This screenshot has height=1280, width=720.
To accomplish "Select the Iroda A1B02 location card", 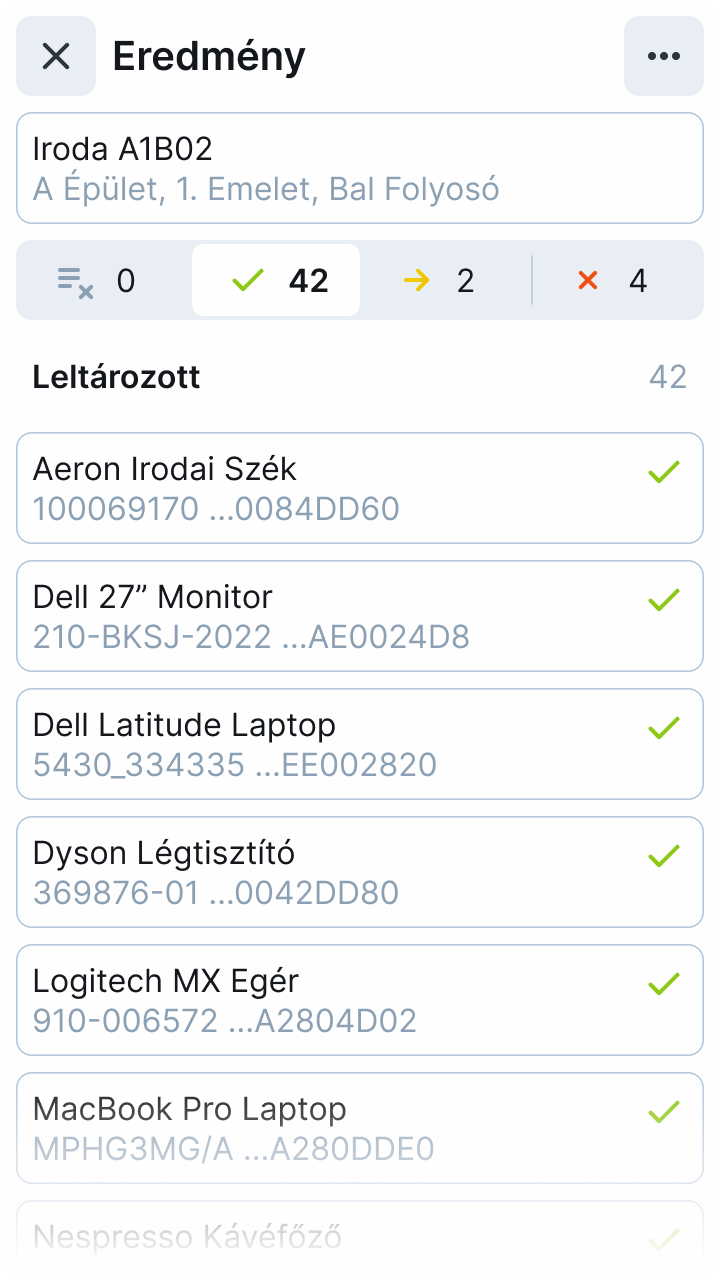I will click(360, 168).
